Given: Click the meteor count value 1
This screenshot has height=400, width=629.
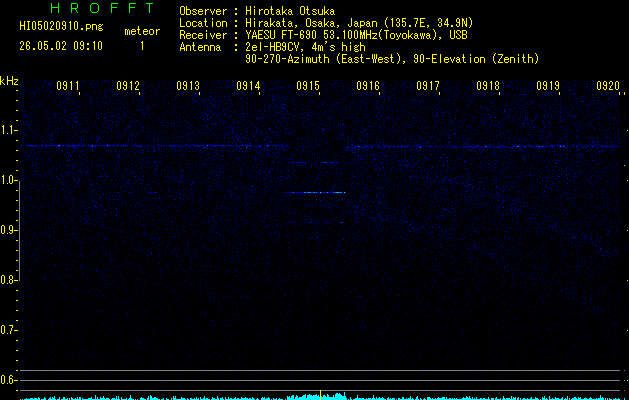Looking at the screenshot, I should (142, 46).
